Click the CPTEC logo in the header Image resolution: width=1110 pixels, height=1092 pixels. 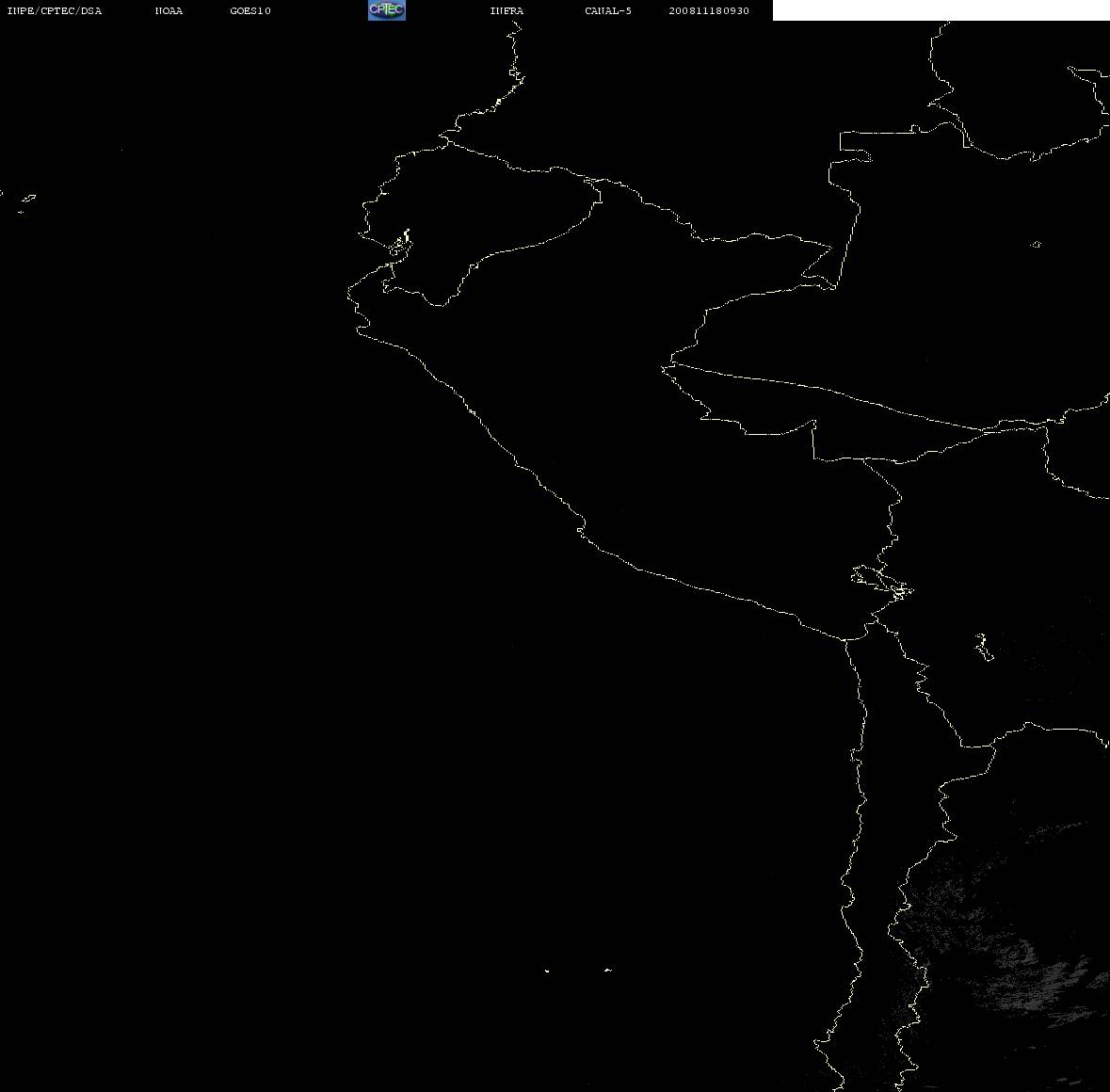point(387,10)
